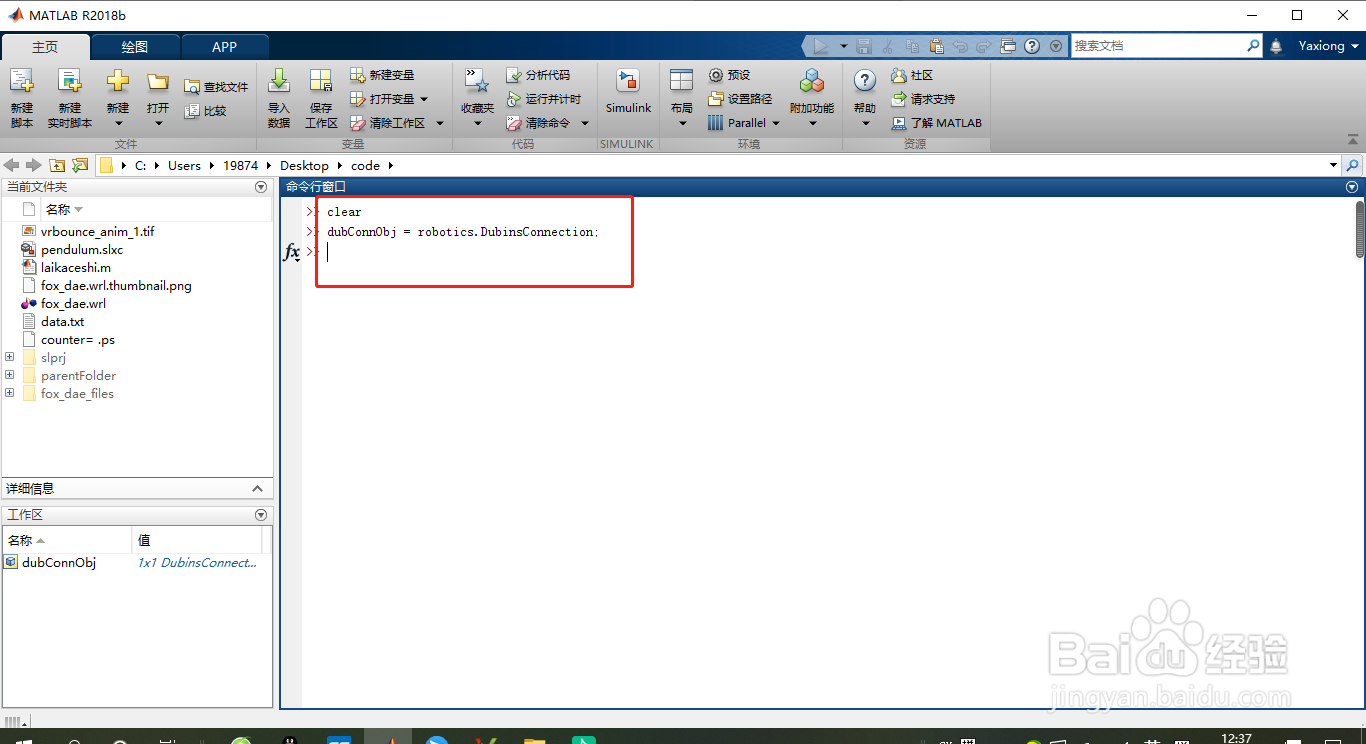Click switch windows icon in quick access

pyautogui.click(x=1008, y=46)
